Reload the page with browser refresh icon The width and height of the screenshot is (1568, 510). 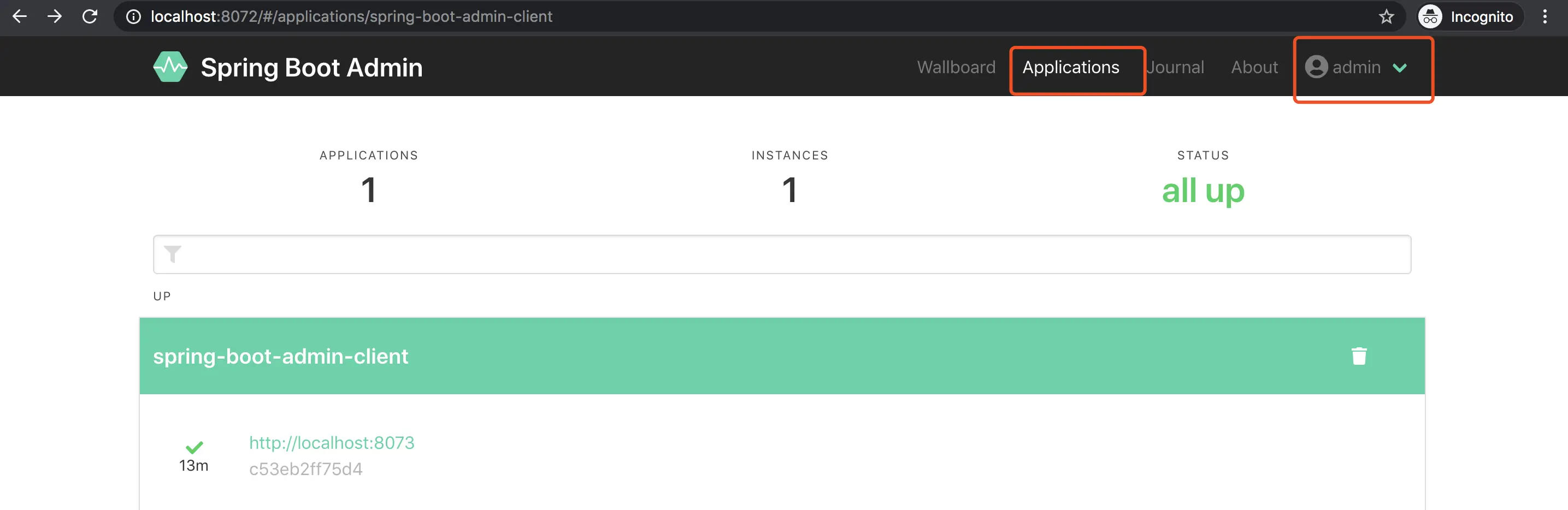(x=90, y=16)
